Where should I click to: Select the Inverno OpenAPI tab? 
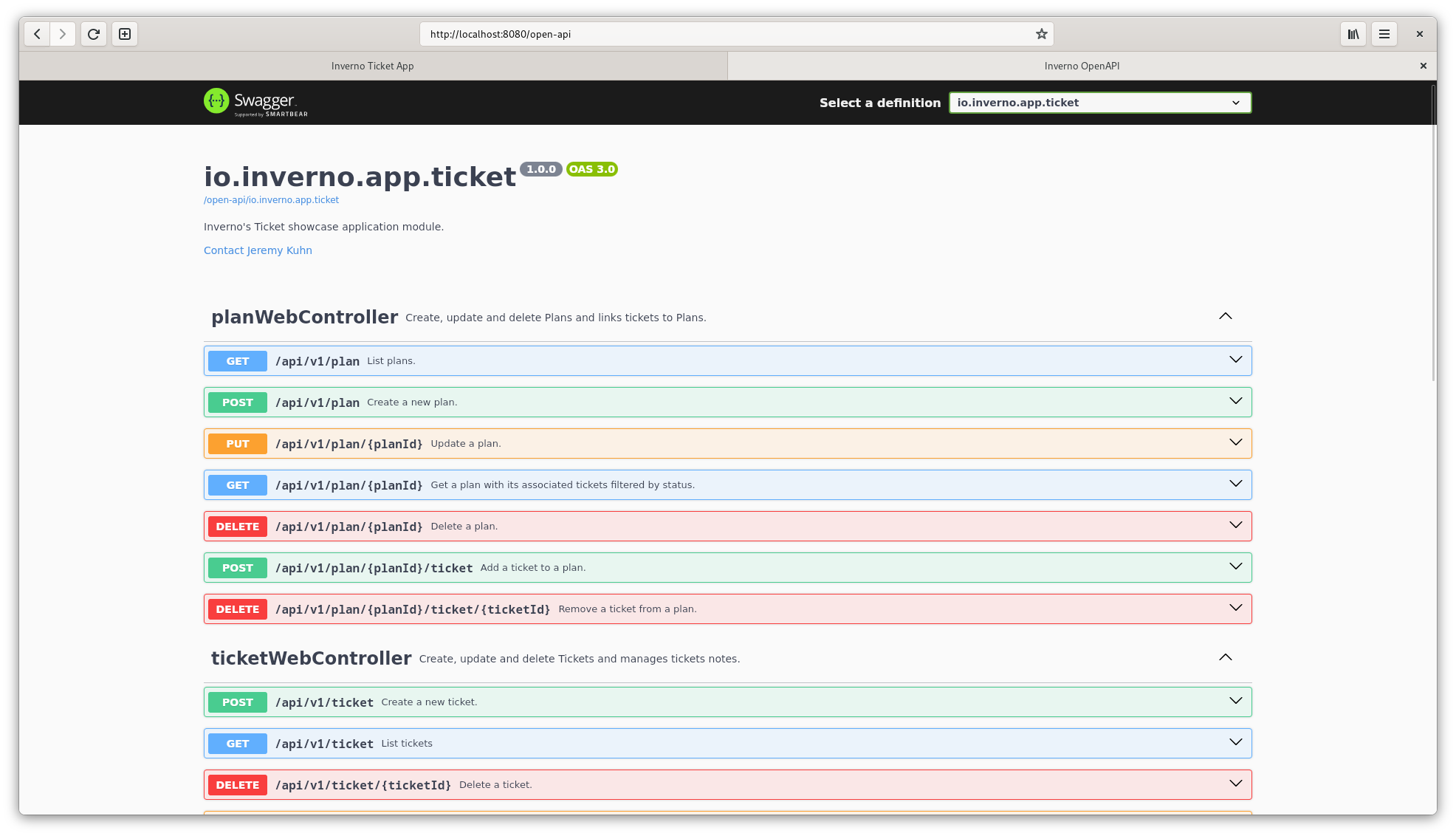tap(1082, 66)
